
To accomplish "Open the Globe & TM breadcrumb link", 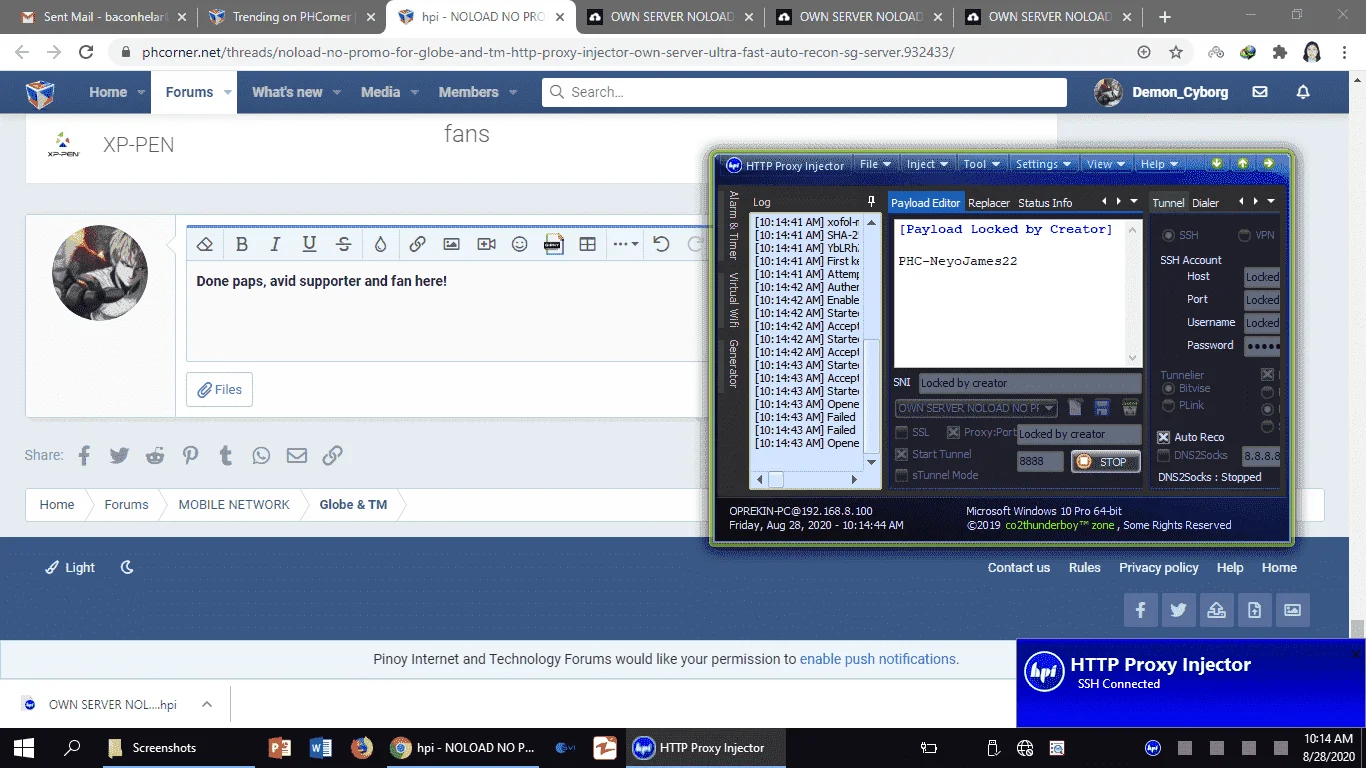I will point(353,504).
